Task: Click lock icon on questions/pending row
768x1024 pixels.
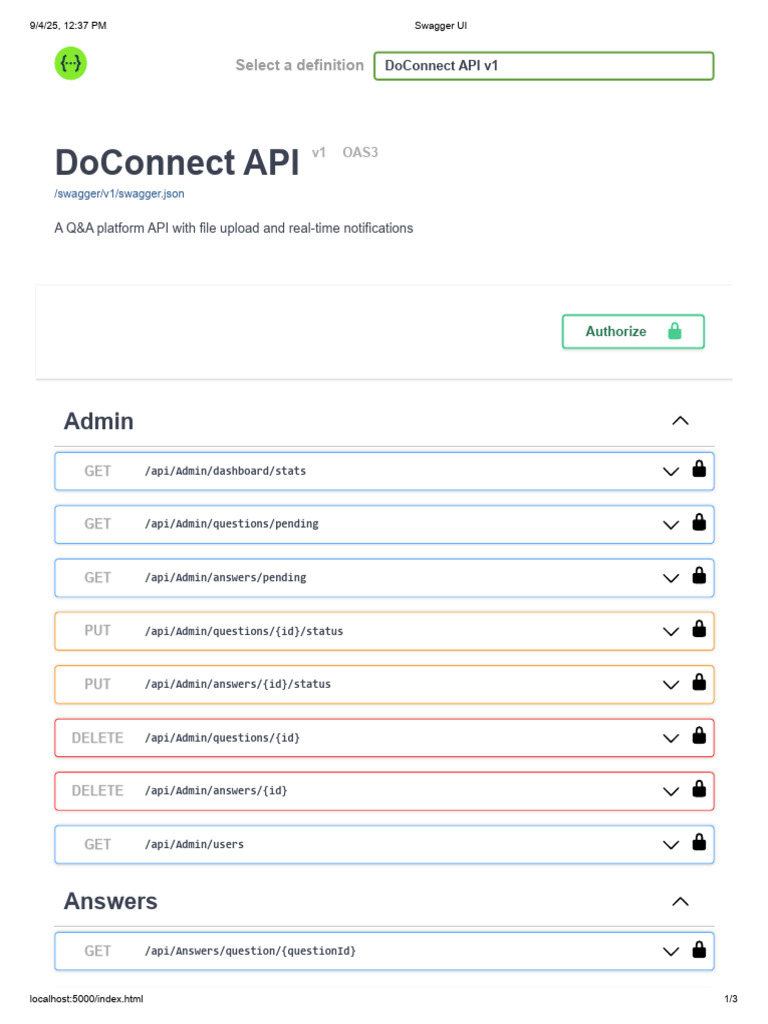Action: [699, 522]
